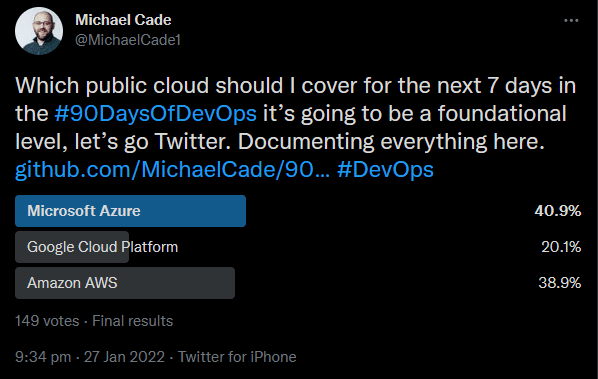Click the 20.1% Google Cloud result
Screen dimensions: 598x379
click(561, 247)
